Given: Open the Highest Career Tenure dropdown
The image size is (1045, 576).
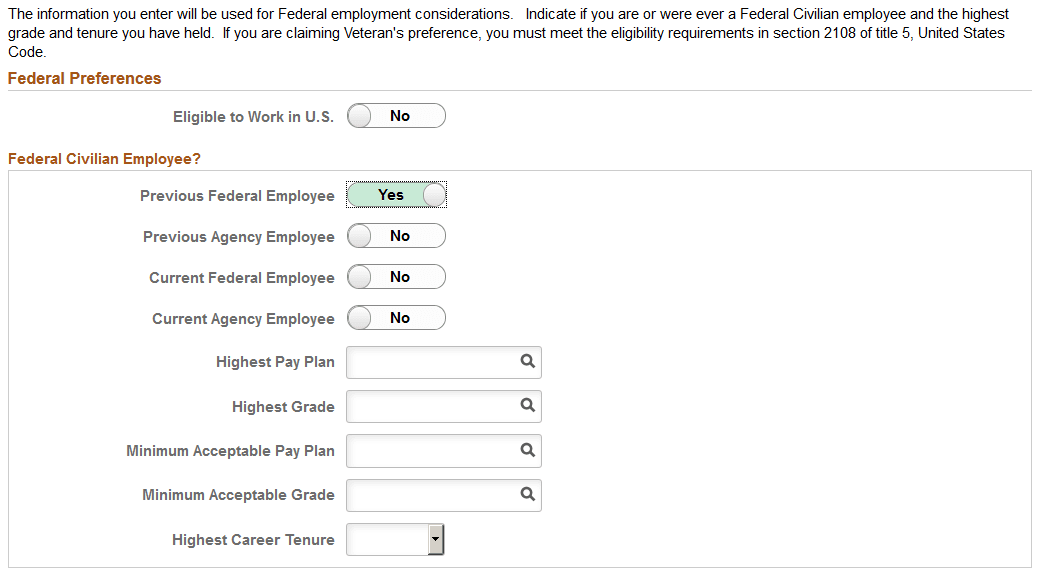Looking at the screenshot, I should 395,539.
